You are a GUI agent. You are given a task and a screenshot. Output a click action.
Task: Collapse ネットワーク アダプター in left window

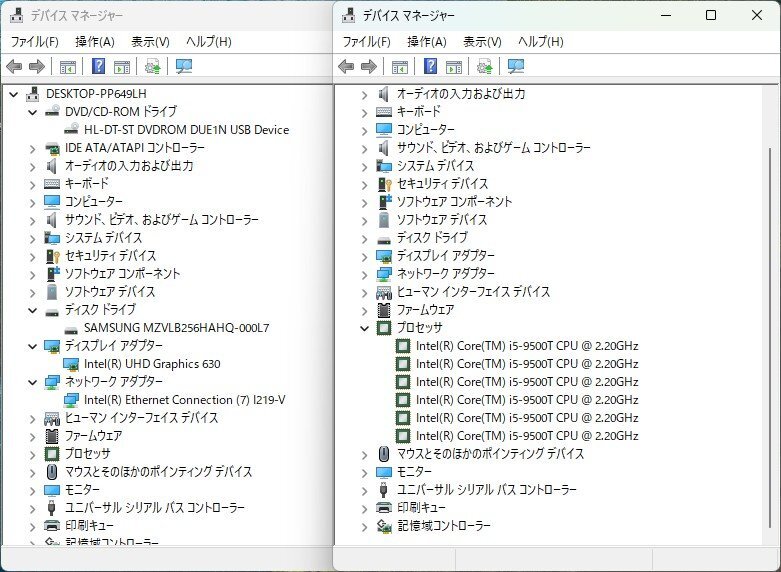pyautogui.click(x=33, y=382)
